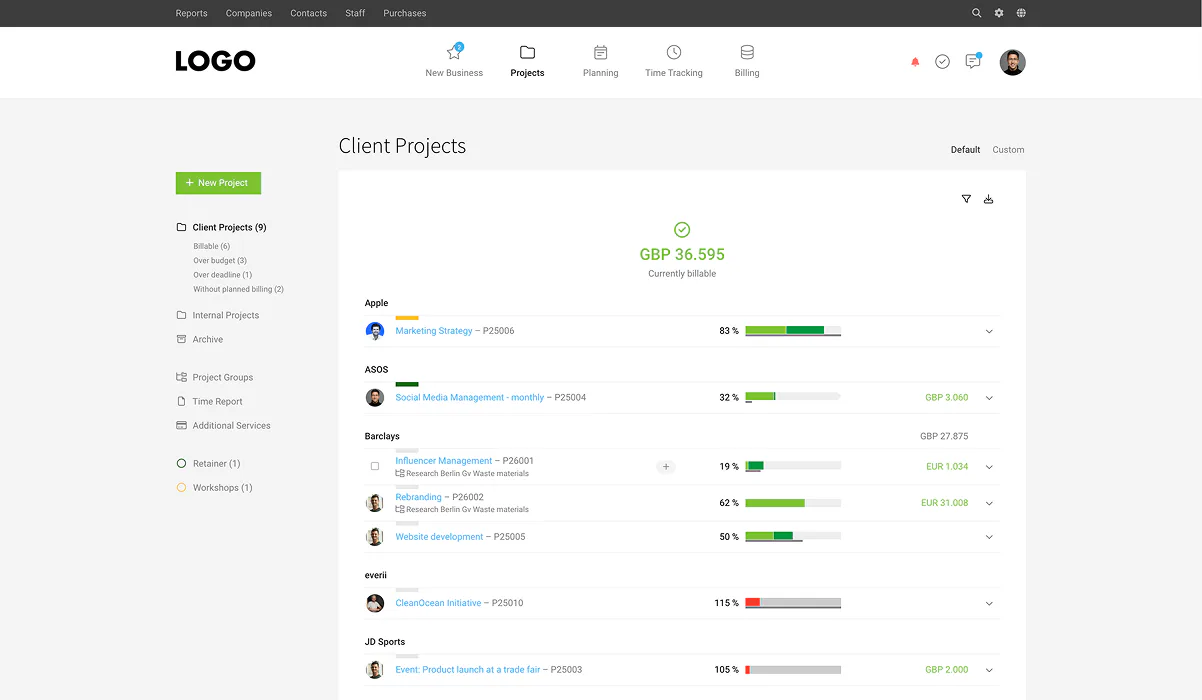Viewport: 1202px width, 700px height.
Task: Click the New Project button
Action: [218, 183]
